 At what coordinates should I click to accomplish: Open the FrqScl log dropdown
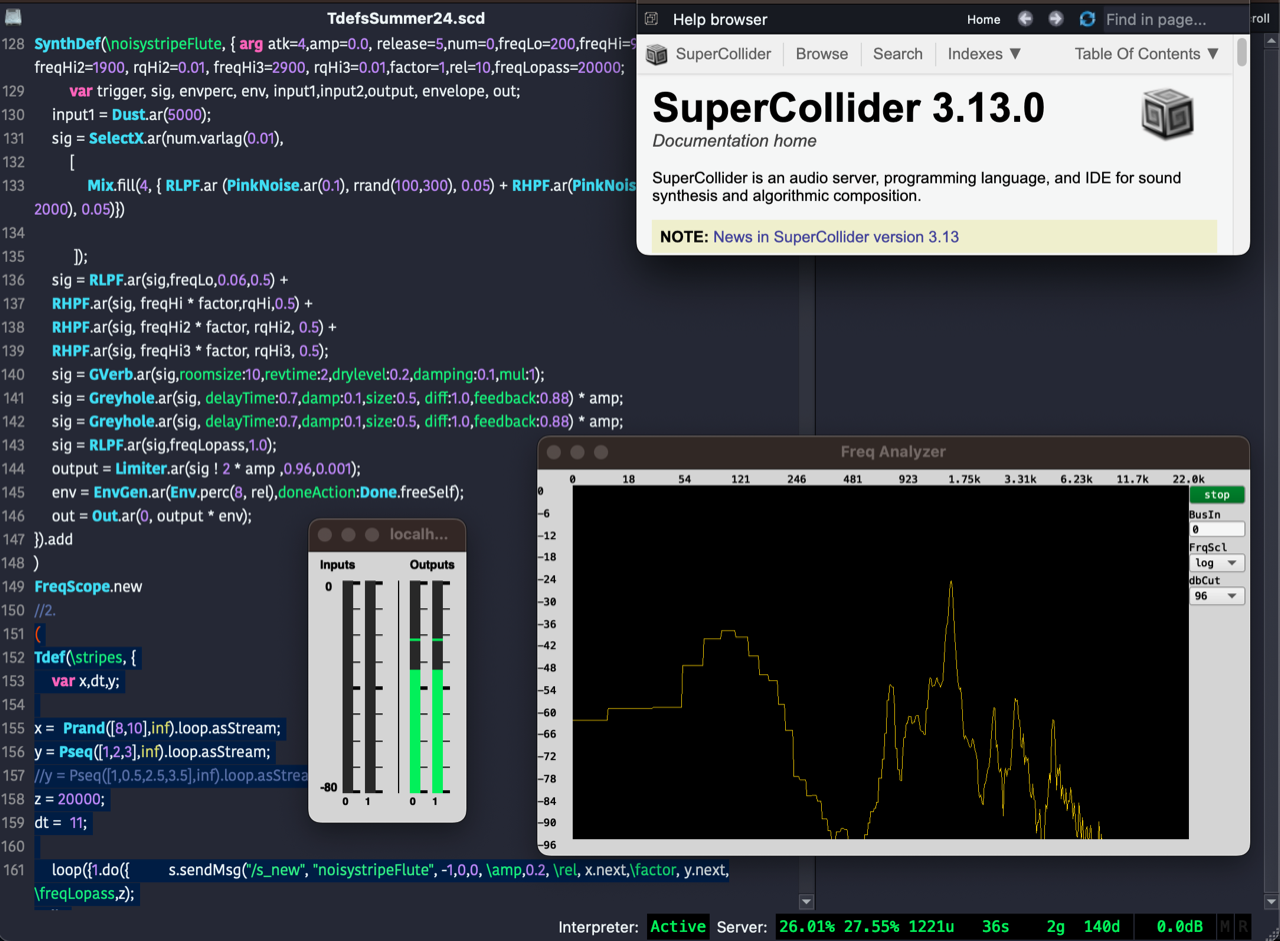tap(1216, 563)
